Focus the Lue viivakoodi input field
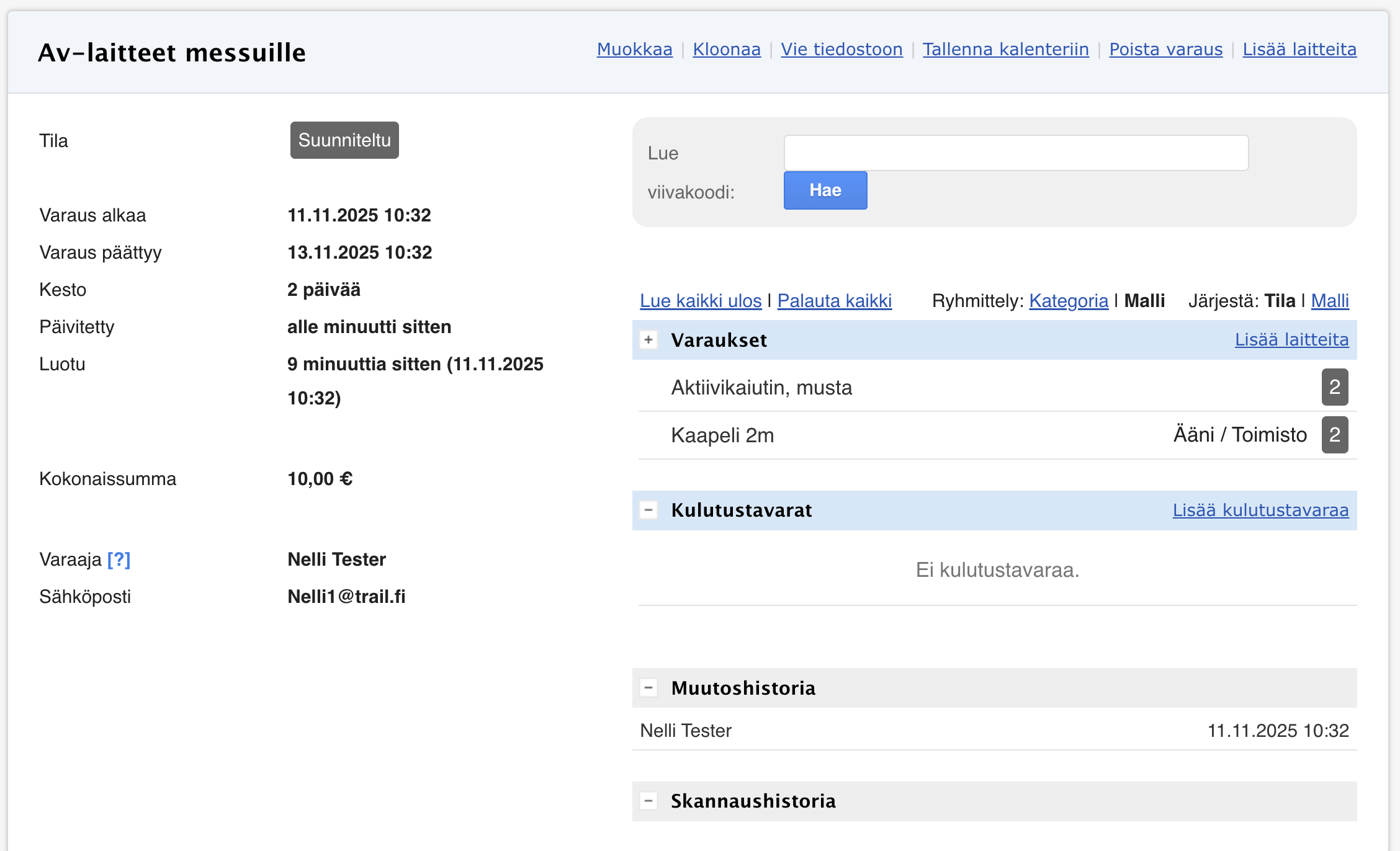Image resolution: width=1400 pixels, height=851 pixels. [1016, 153]
